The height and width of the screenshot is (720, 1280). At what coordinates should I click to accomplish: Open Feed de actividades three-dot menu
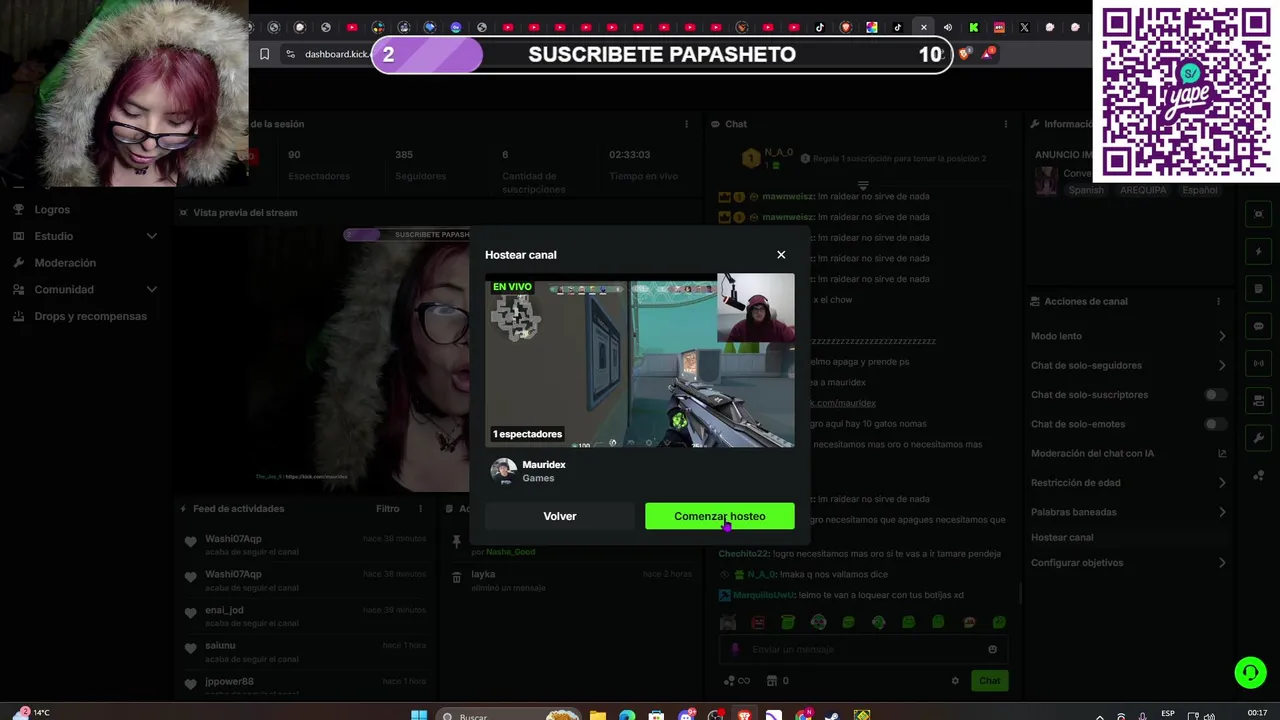point(421,509)
